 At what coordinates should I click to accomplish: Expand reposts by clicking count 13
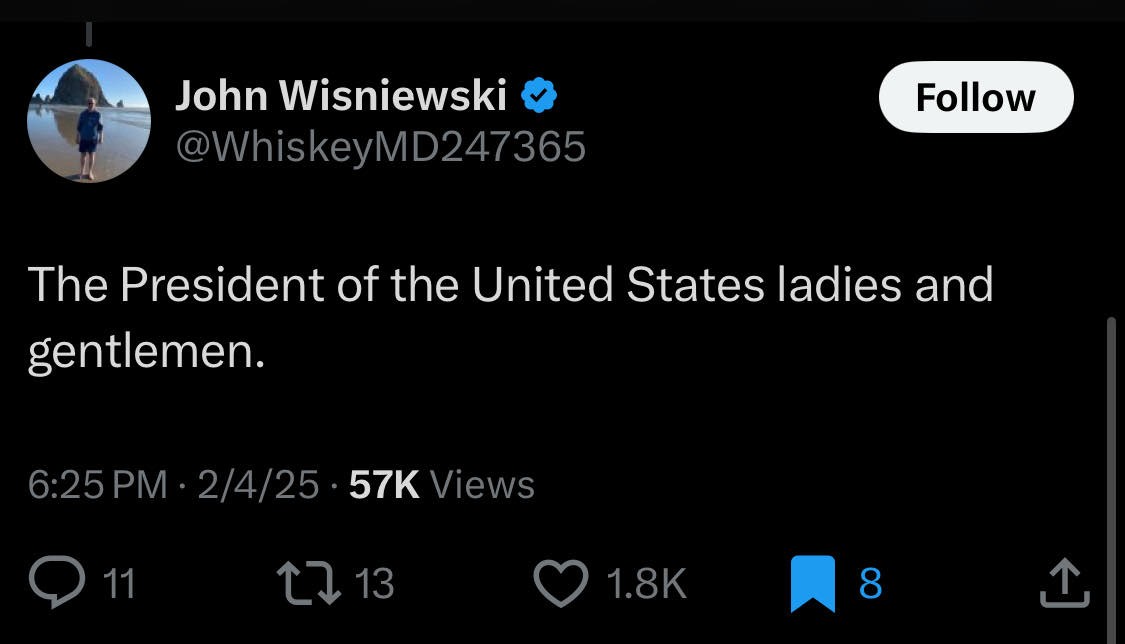point(373,583)
